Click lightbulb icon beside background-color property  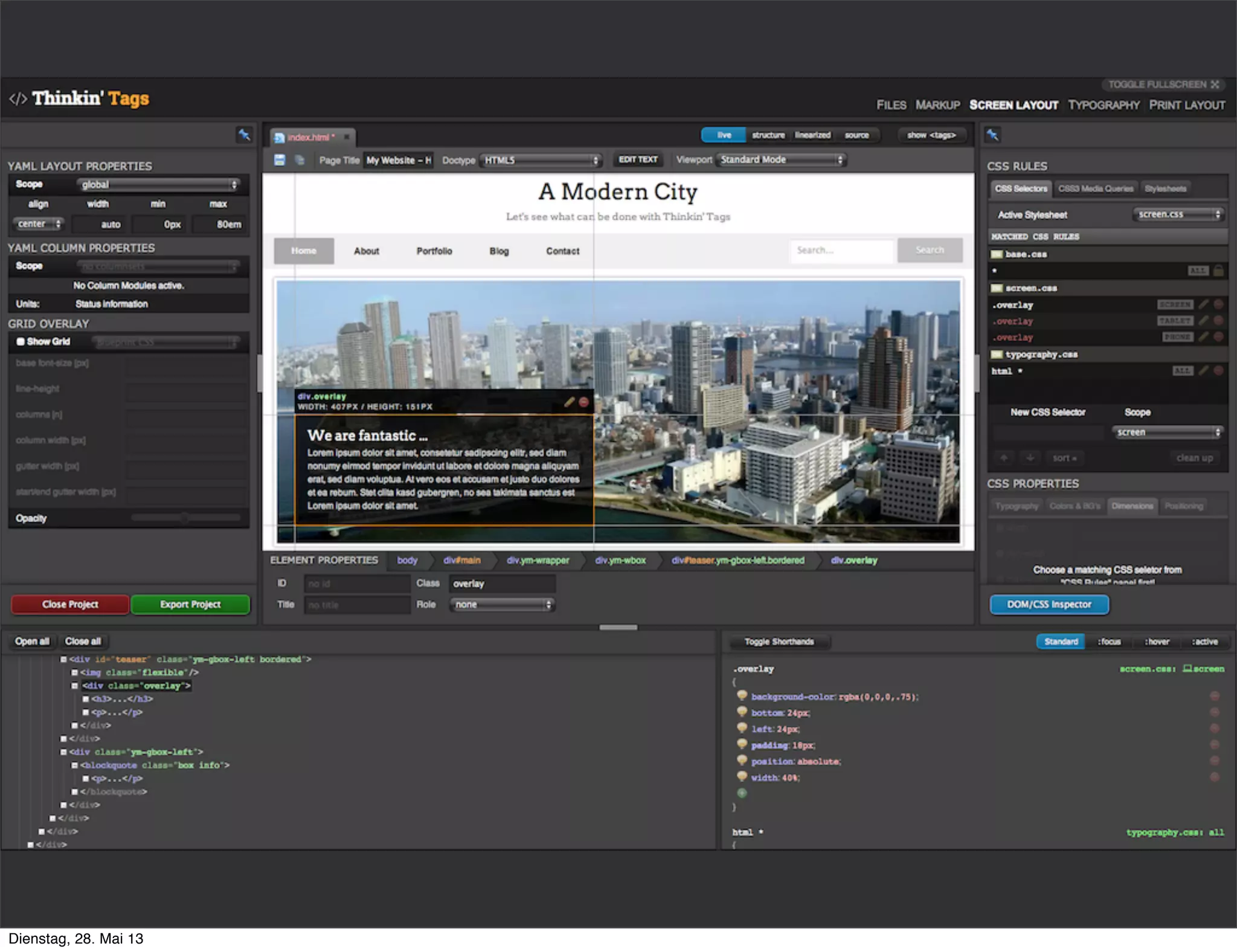tap(742, 696)
